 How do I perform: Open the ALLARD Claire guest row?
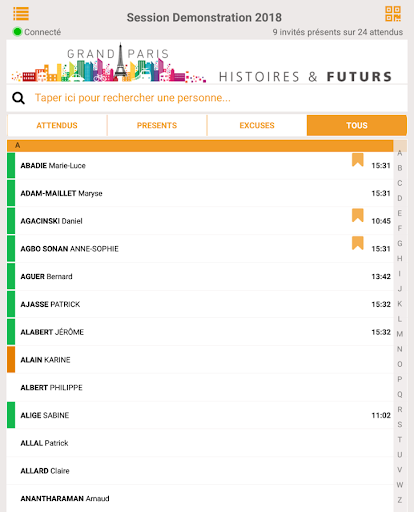[200, 471]
